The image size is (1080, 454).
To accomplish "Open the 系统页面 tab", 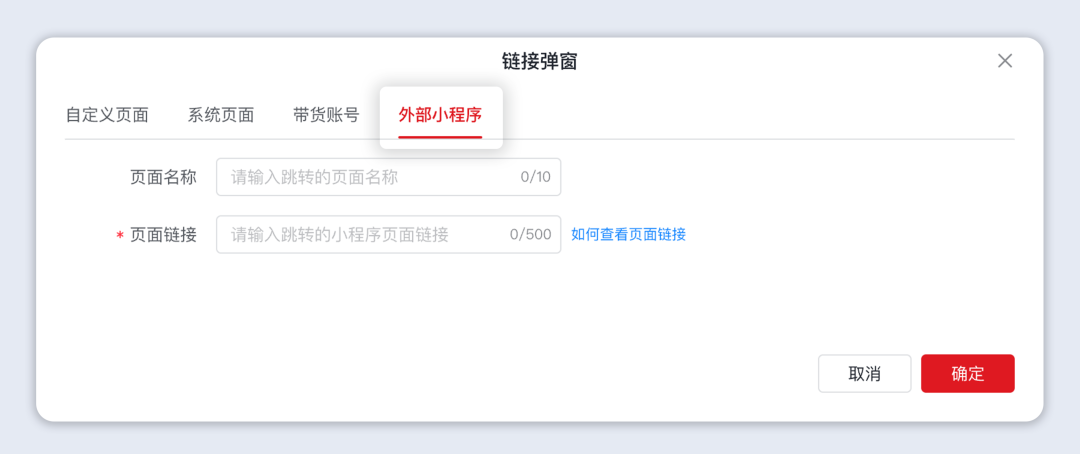I will pyautogui.click(x=221, y=115).
